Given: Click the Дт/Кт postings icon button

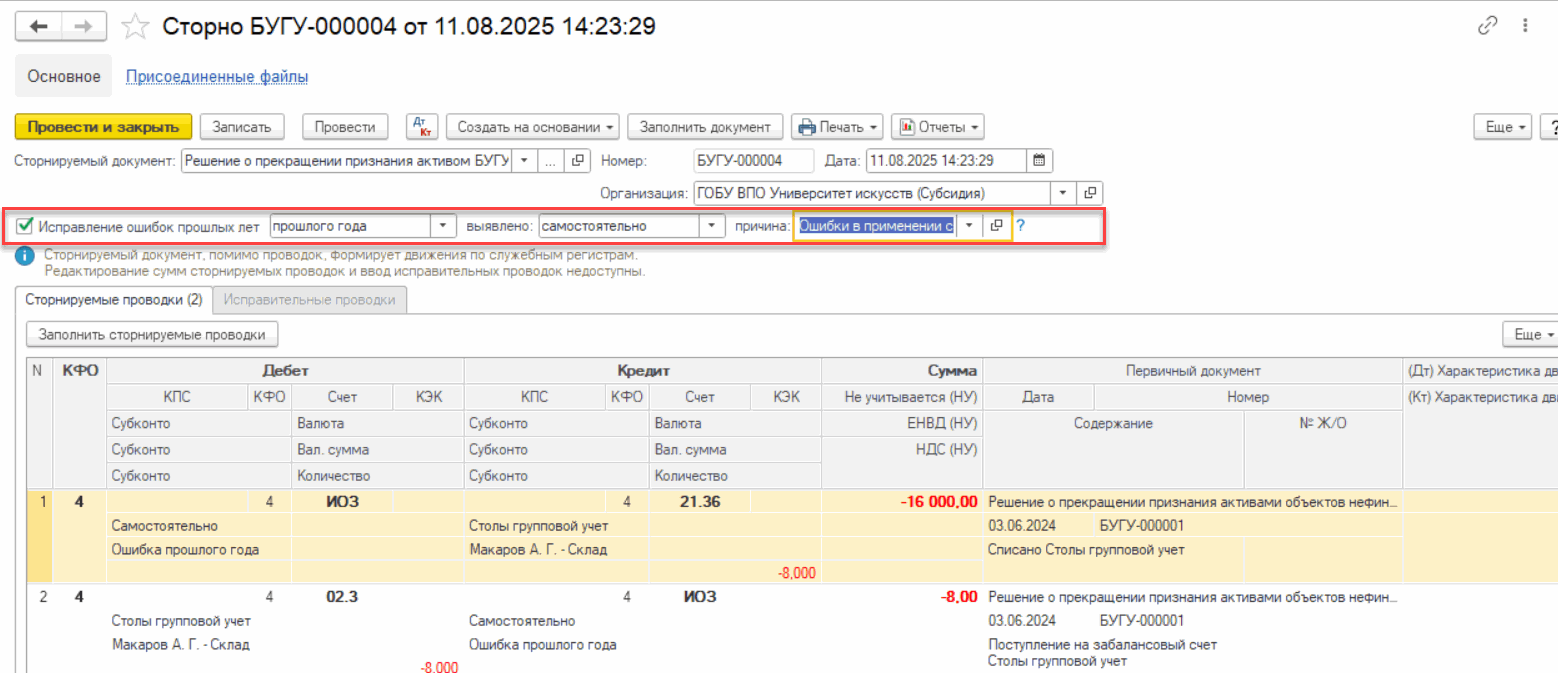Looking at the screenshot, I should coord(422,127).
